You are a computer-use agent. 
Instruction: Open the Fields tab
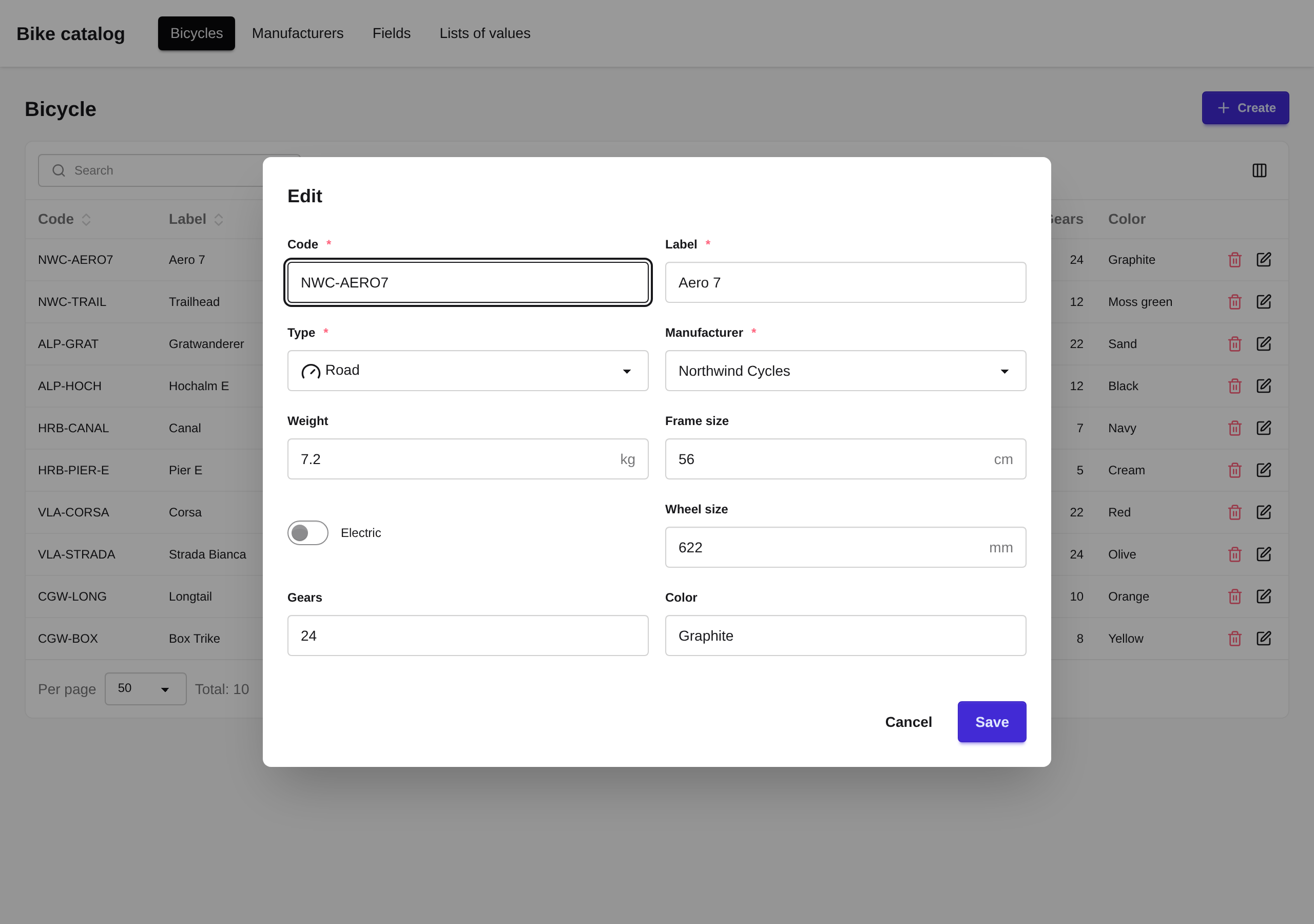(392, 33)
